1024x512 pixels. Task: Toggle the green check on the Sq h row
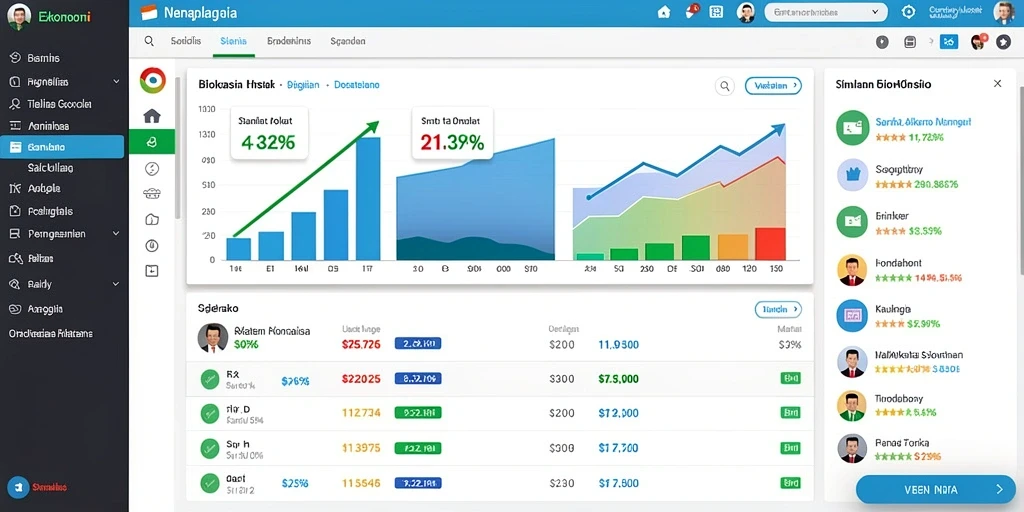[x=209, y=448]
